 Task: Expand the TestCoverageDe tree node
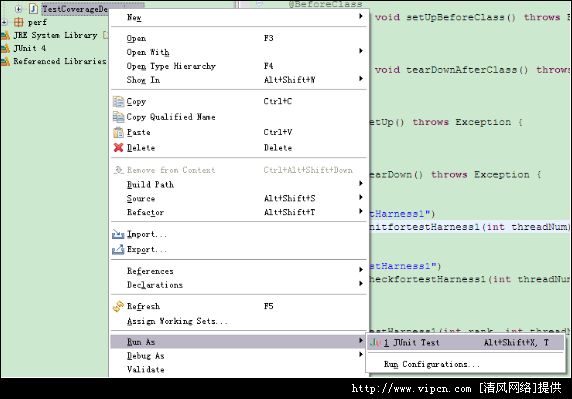18,9
